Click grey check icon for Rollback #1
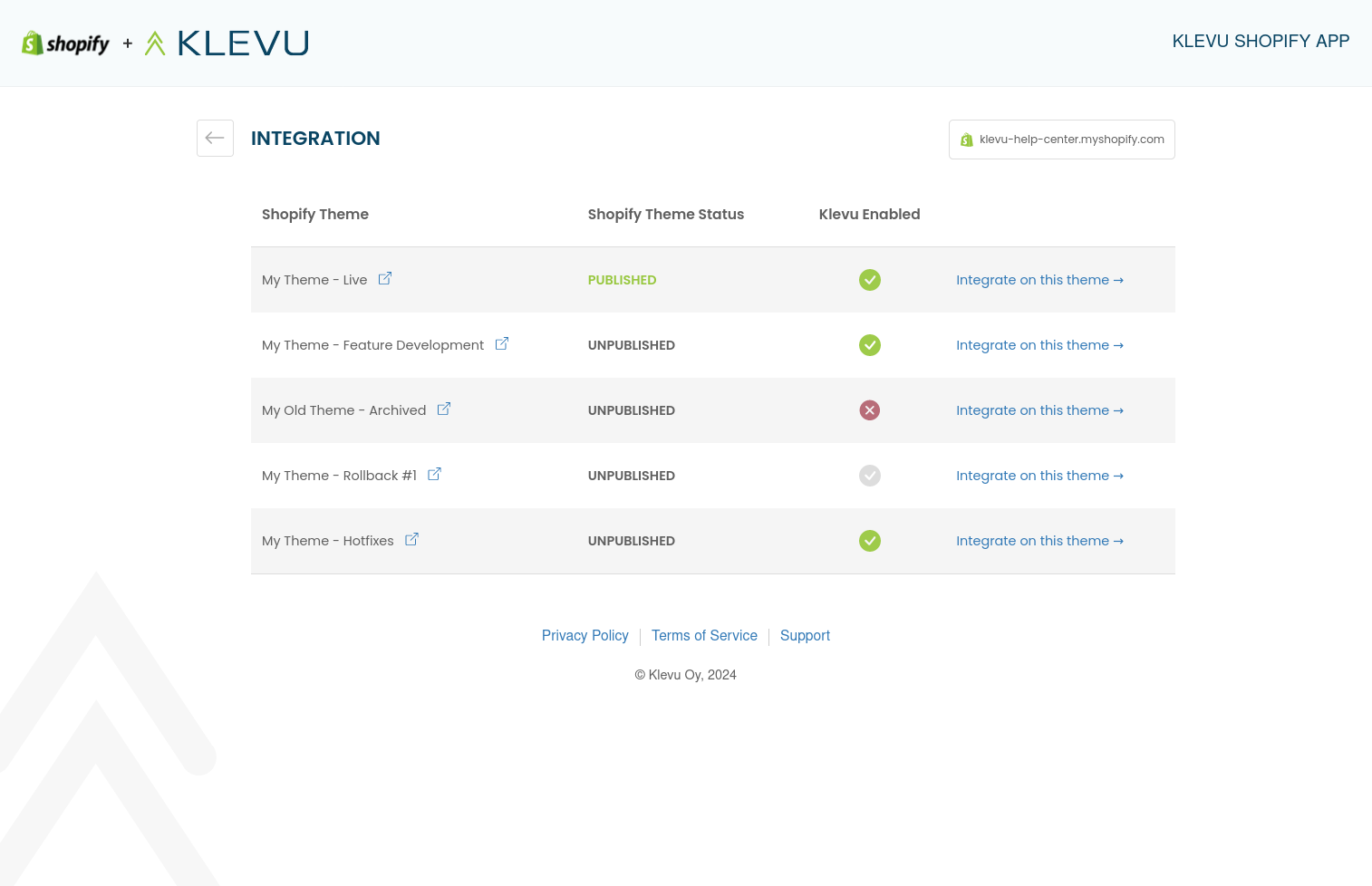 [x=869, y=476]
